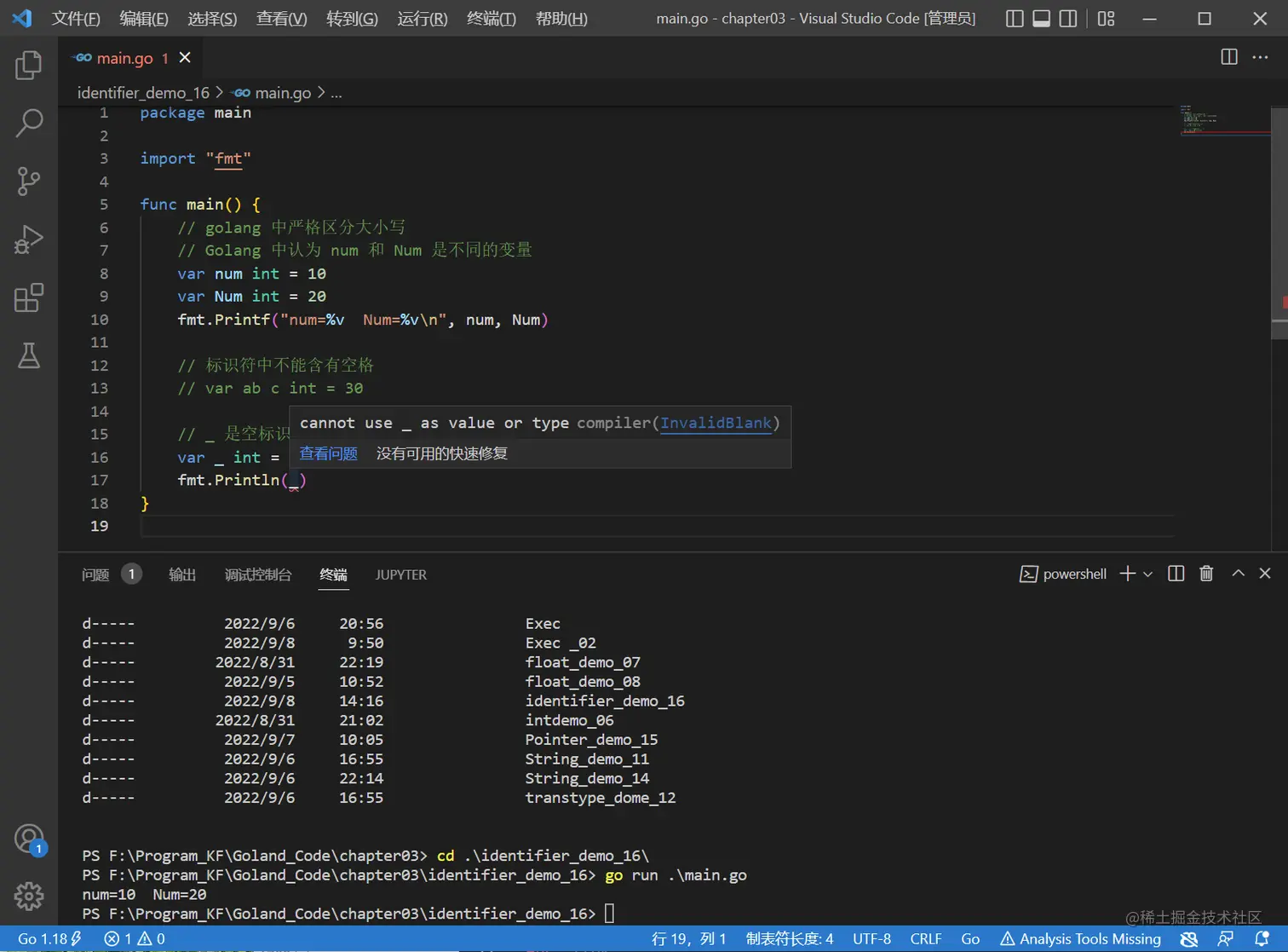Delete the terminal with trash icon
Image resolution: width=1288 pixels, height=952 pixels.
pos(1206,574)
